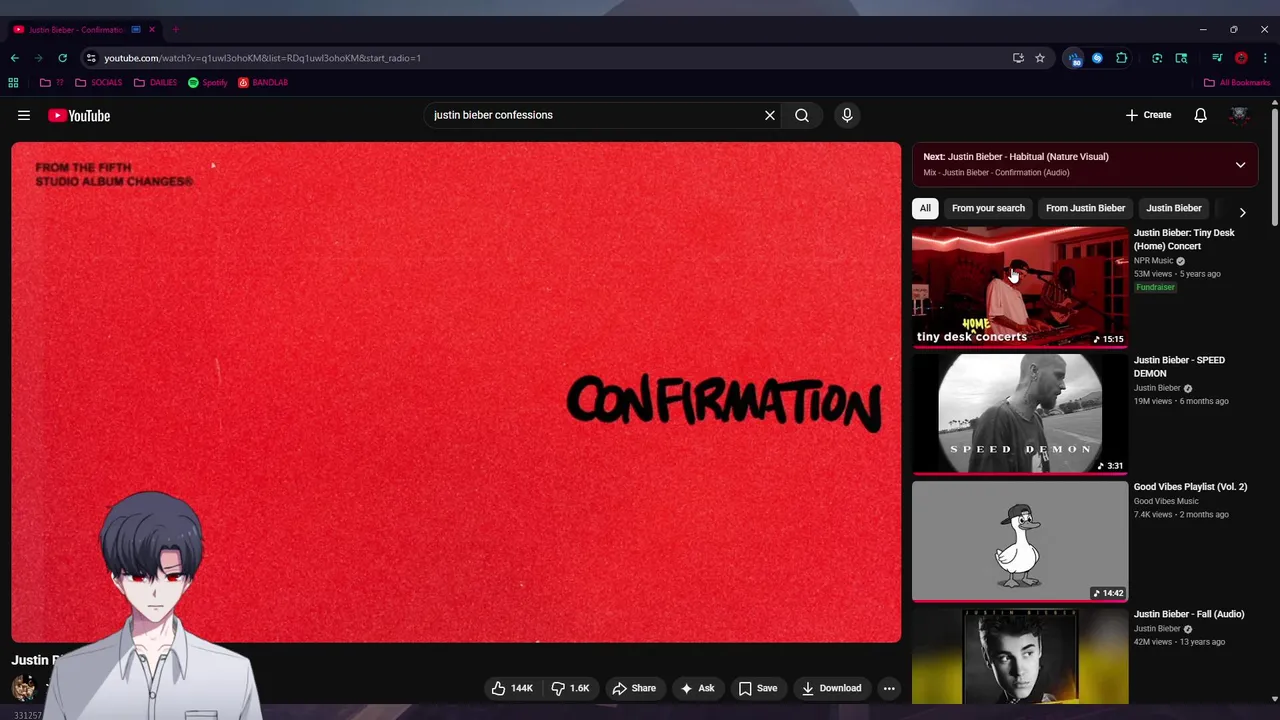Image resolution: width=1280 pixels, height=720 pixels.
Task: Open the screenshot capture extension icon
Action: [x=1157, y=58]
